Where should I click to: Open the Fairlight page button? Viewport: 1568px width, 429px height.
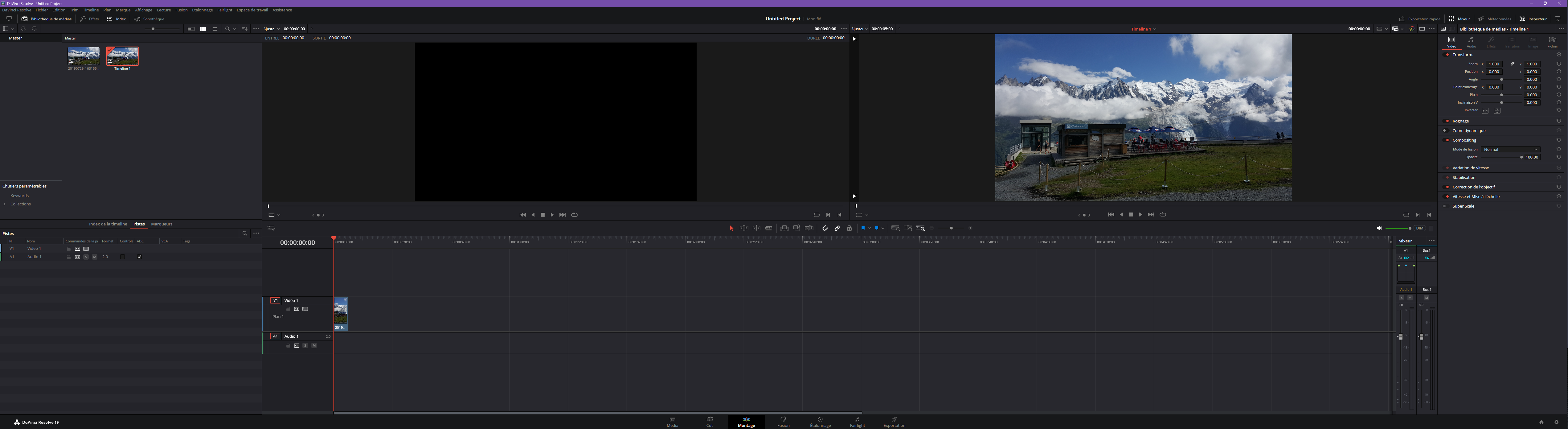click(857, 422)
